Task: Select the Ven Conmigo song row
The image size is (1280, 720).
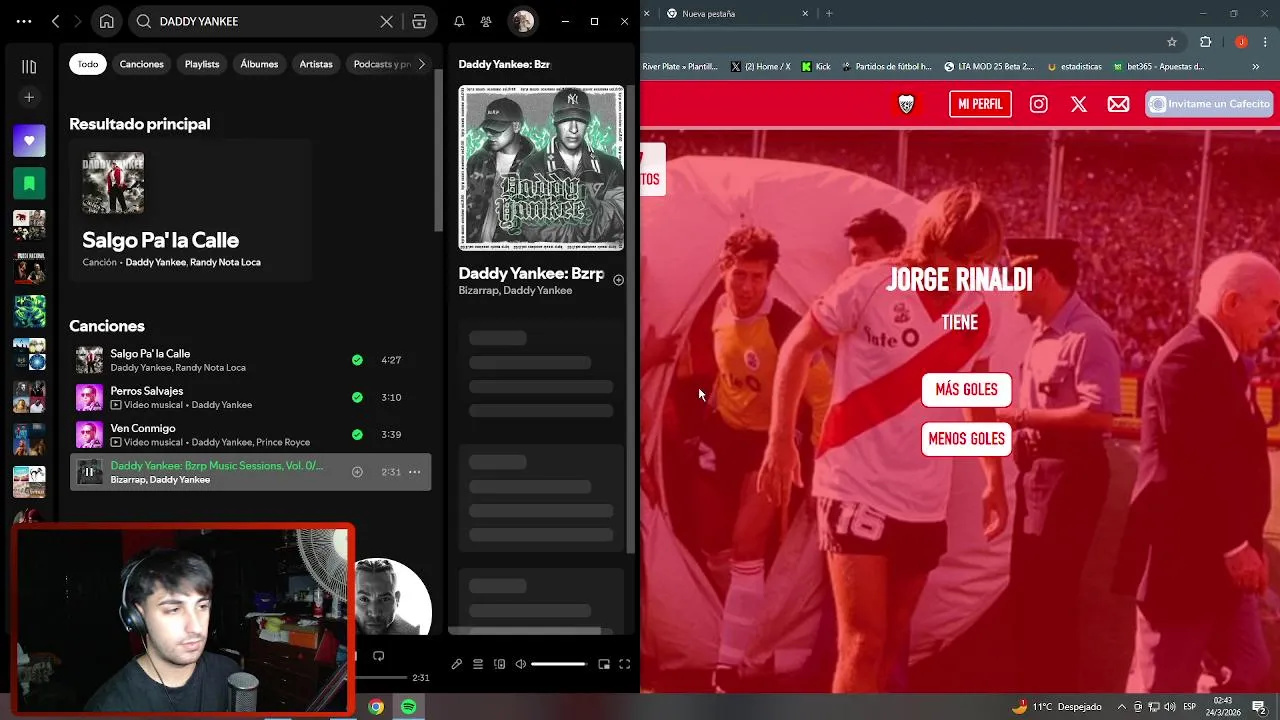Action: tap(250, 434)
